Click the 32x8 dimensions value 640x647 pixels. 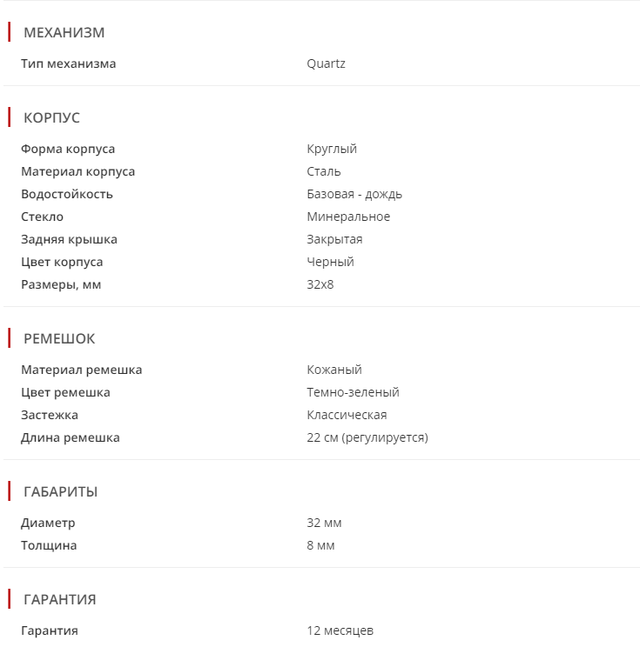click(320, 285)
